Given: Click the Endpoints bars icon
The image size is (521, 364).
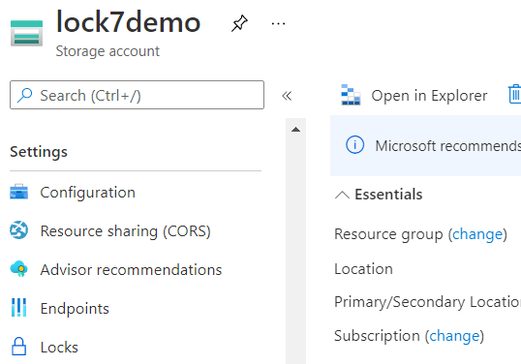Looking at the screenshot, I should point(19,307).
